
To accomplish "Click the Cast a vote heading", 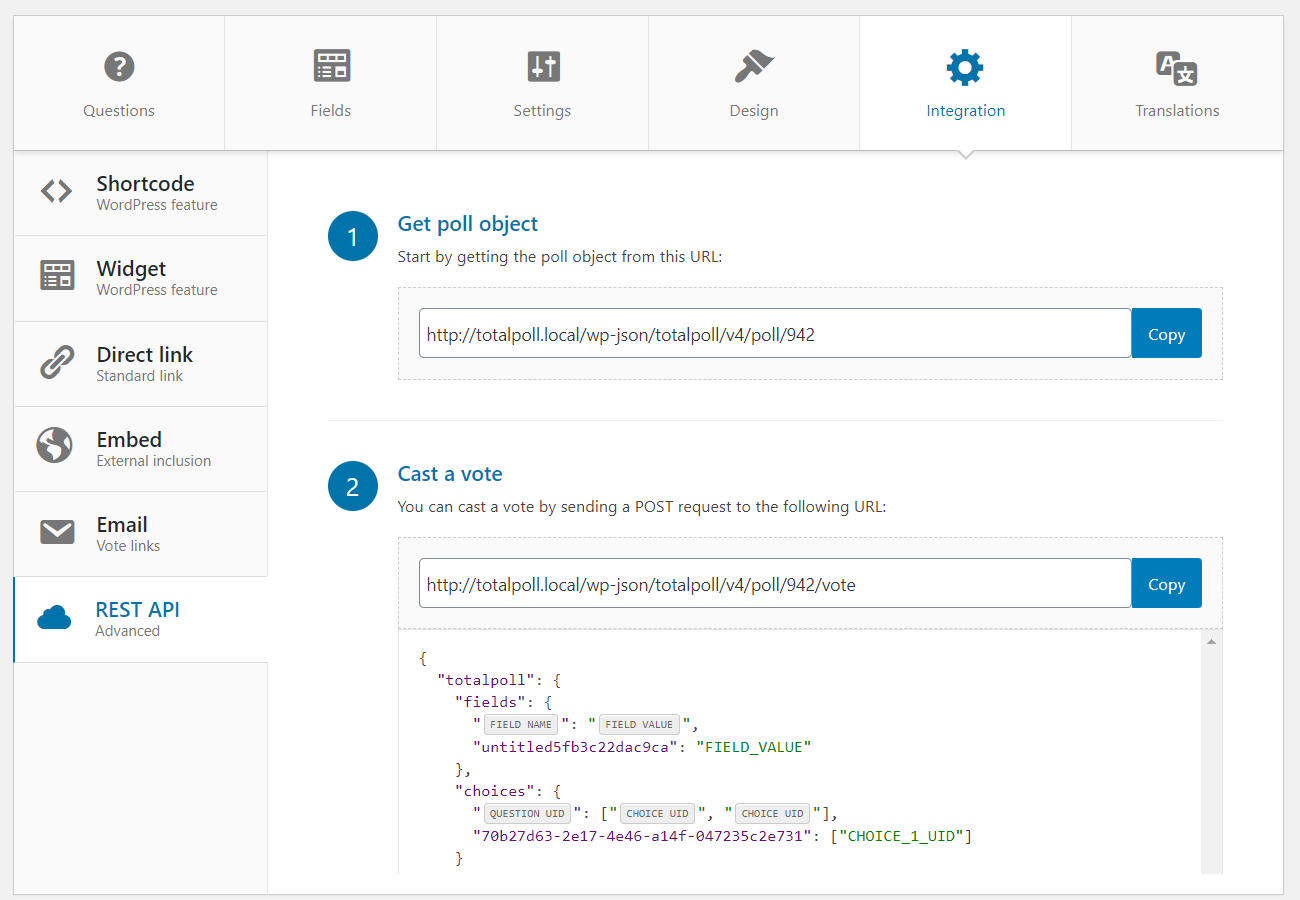I will point(450,474).
